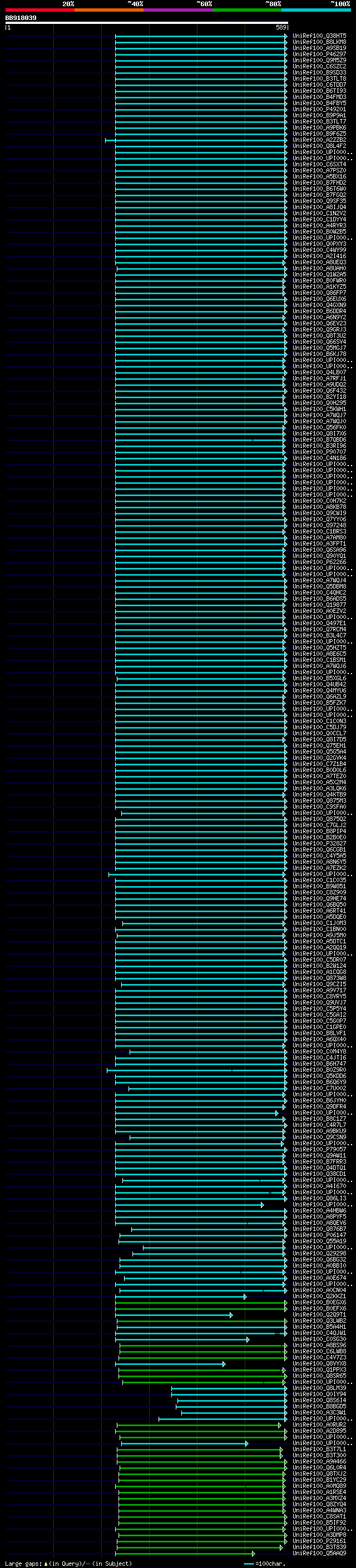This screenshot has width=356, height=1568.
Task: Select the query name BB918039
Action: click(x=21, y=18)
